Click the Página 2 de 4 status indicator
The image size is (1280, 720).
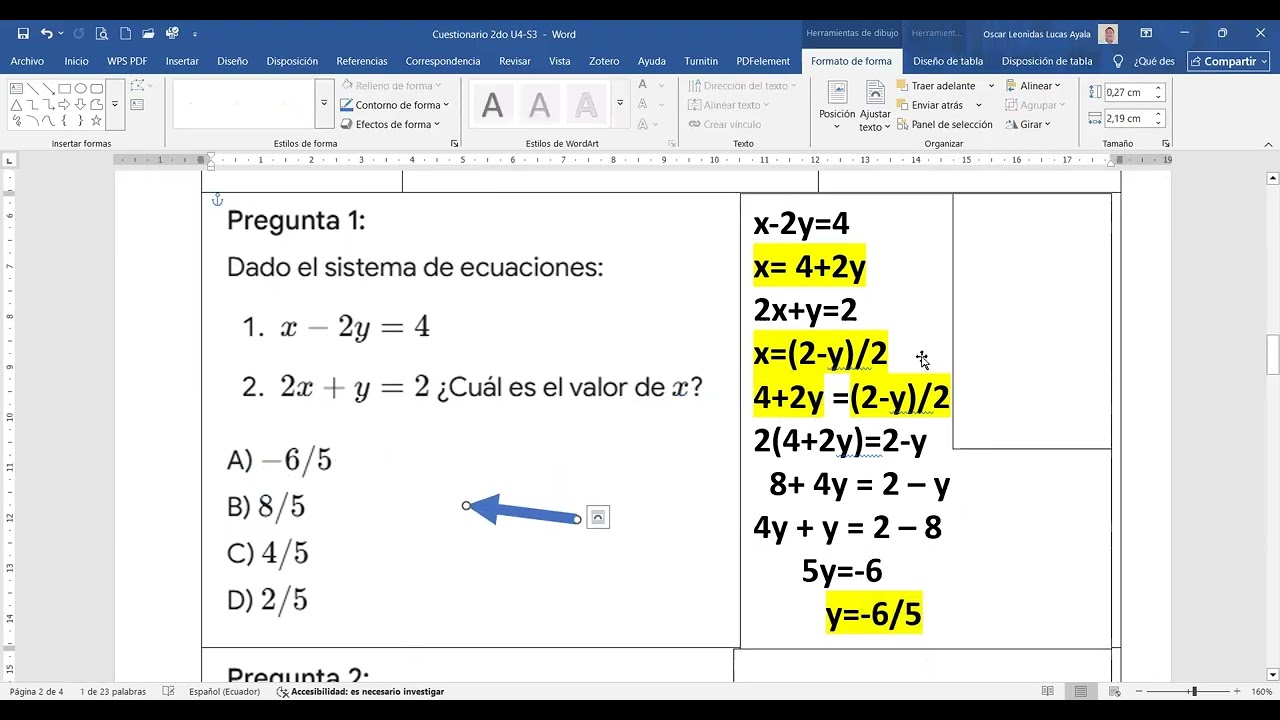pos(36,691)
